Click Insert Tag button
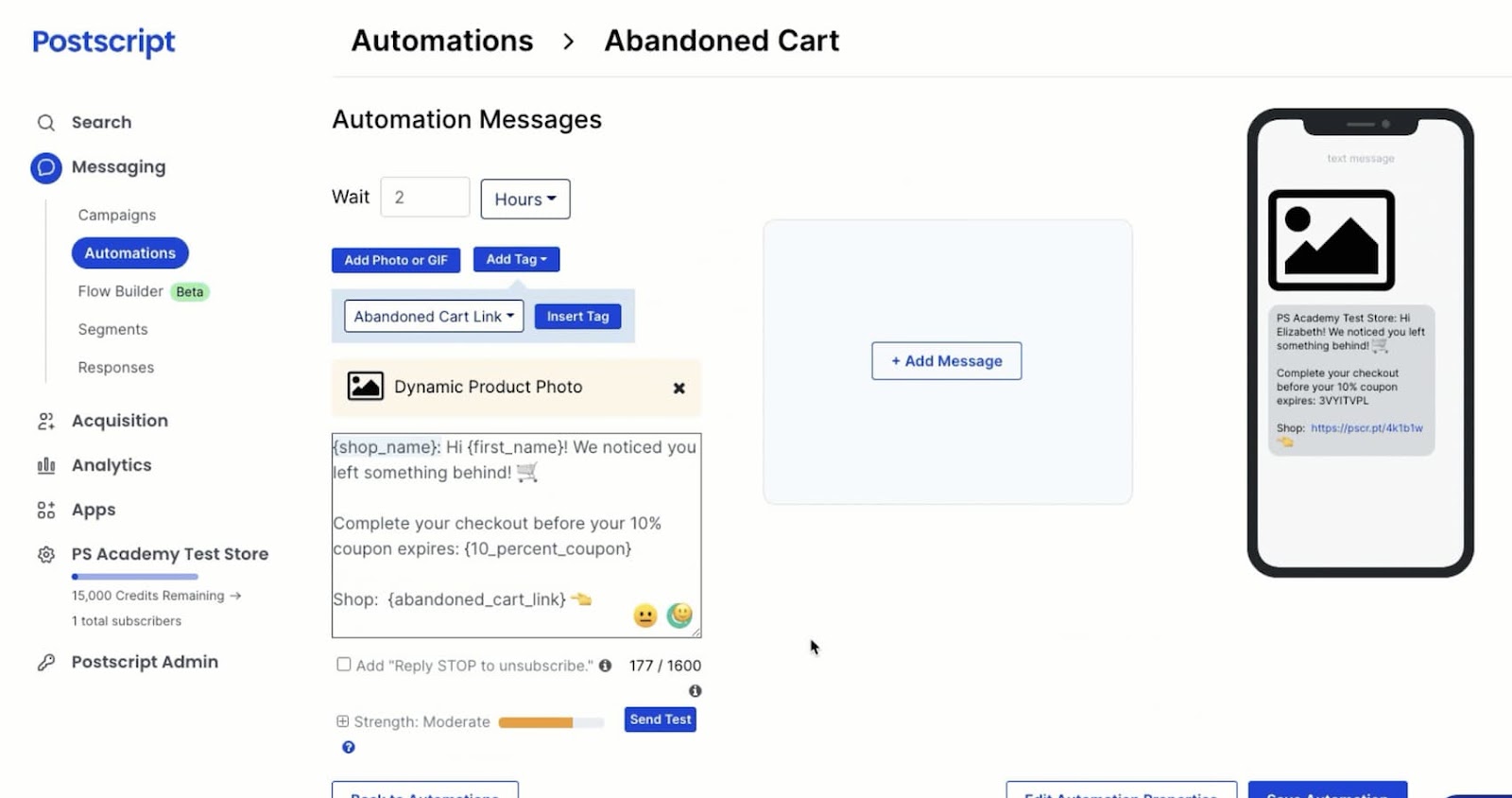Image resolution: width=1512 pixels, height=798 pixels. pos(577,317)
